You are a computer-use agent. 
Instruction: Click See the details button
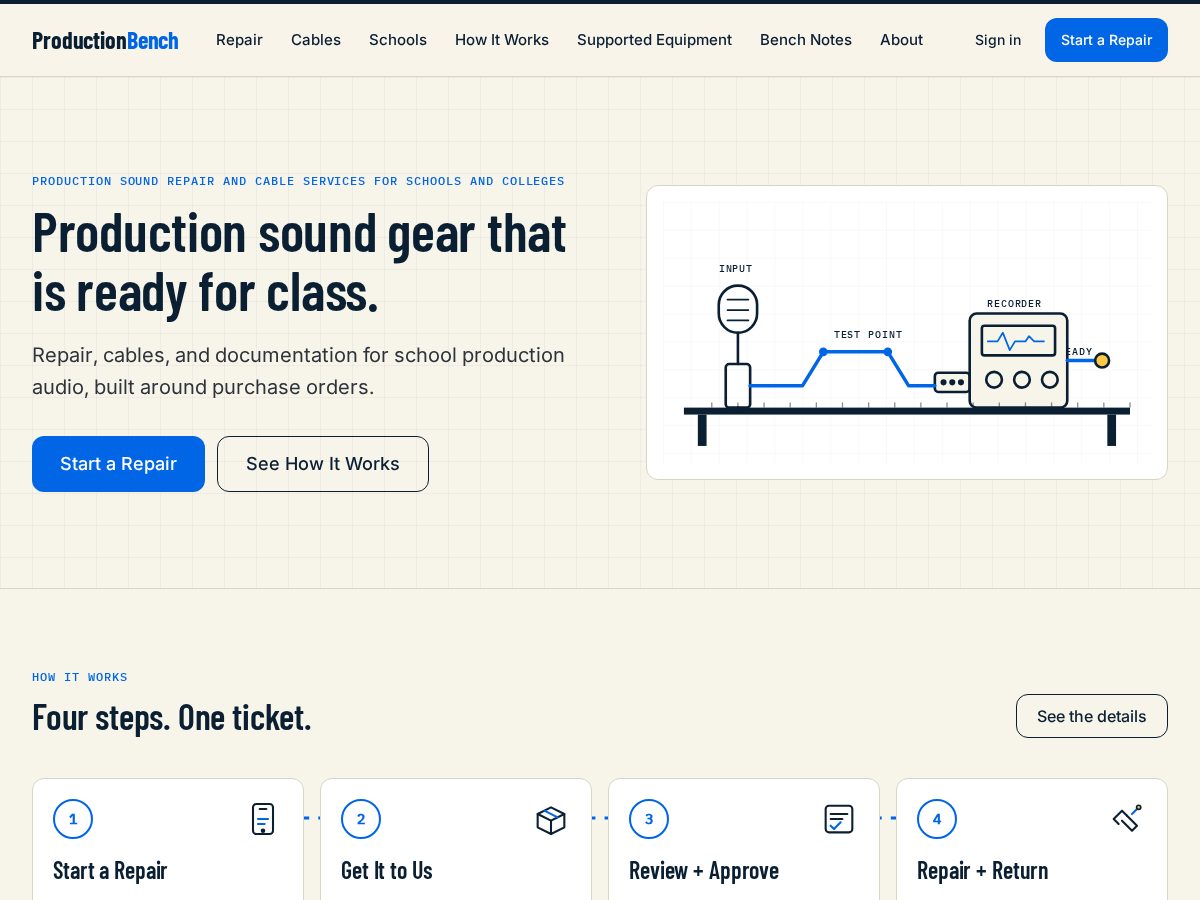(x=1092, y=716)
